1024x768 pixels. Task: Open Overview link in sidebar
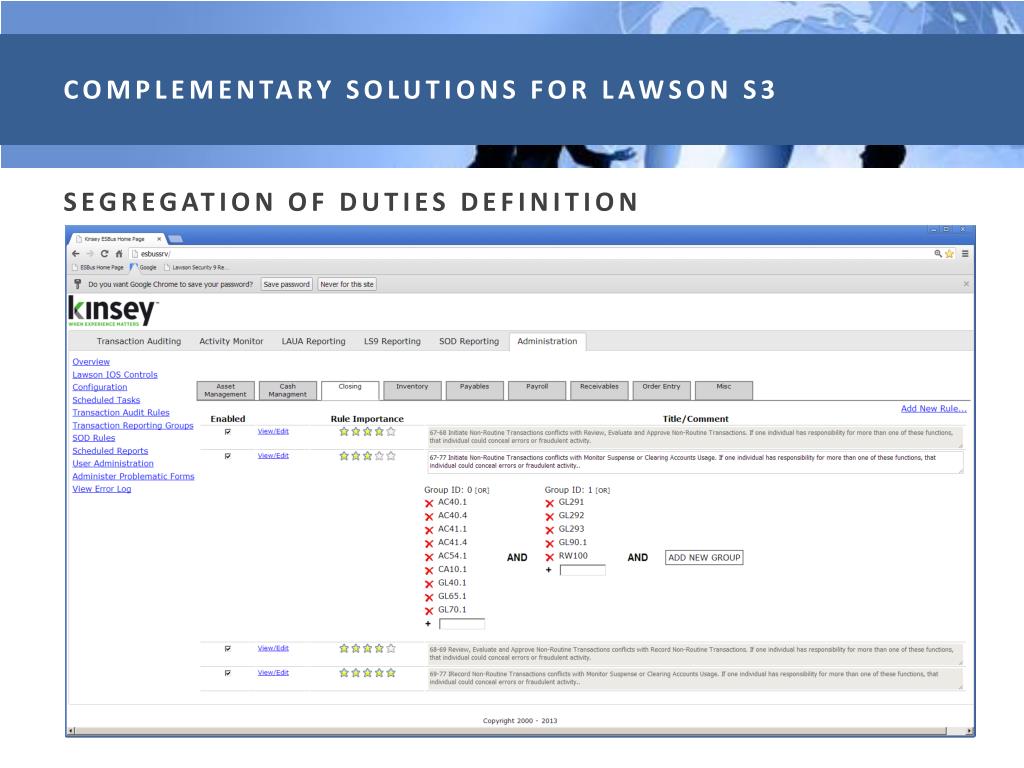click(91, 362)
